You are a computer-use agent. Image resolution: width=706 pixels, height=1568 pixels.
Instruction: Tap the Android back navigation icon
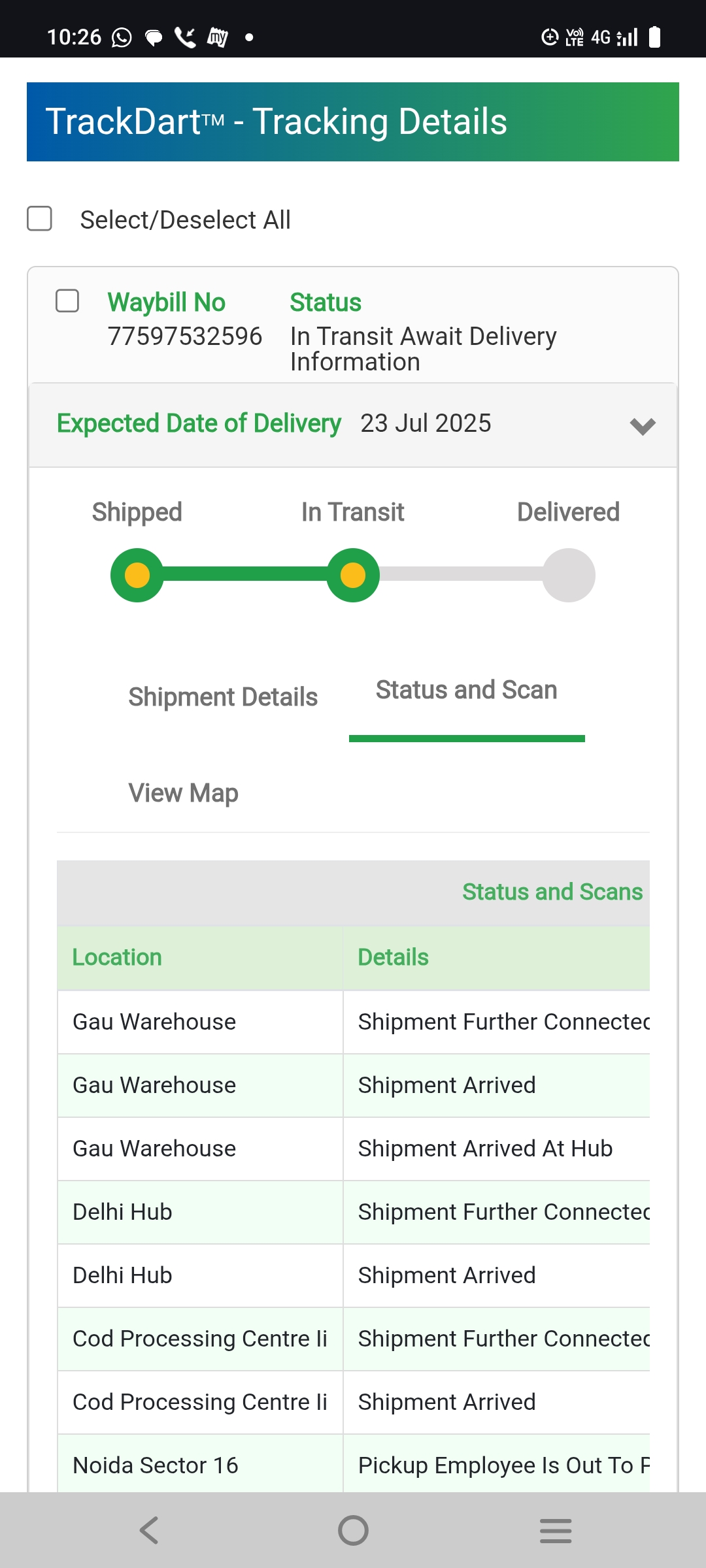(149, 1530)
